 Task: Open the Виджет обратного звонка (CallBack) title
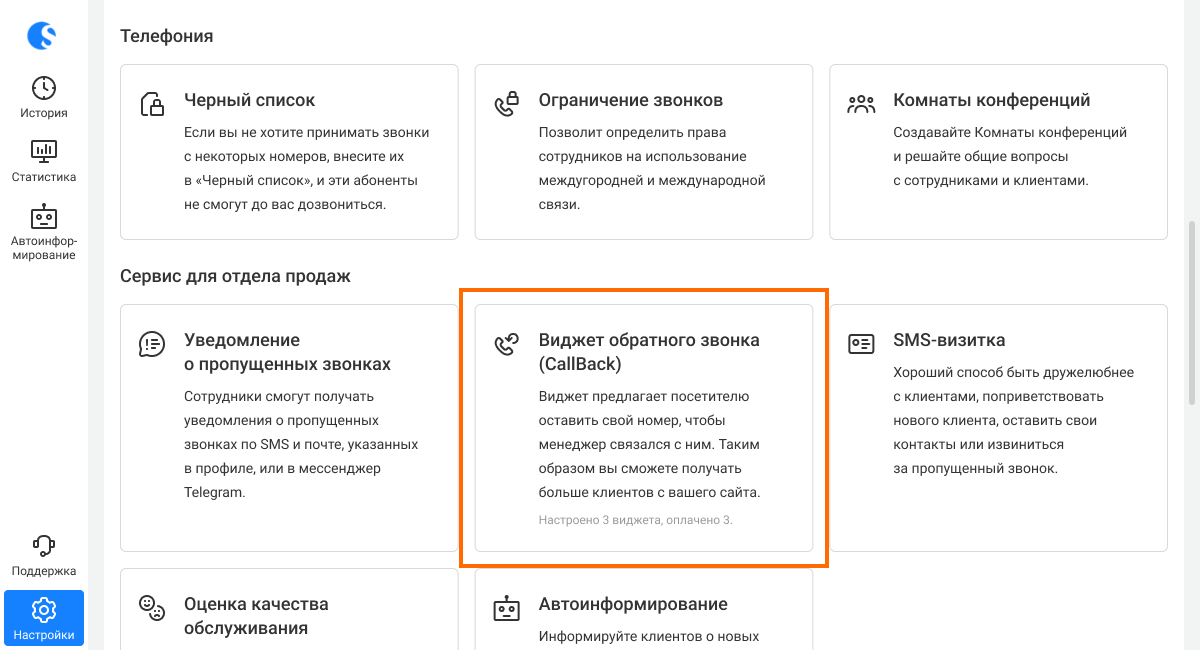pos(649,352)
